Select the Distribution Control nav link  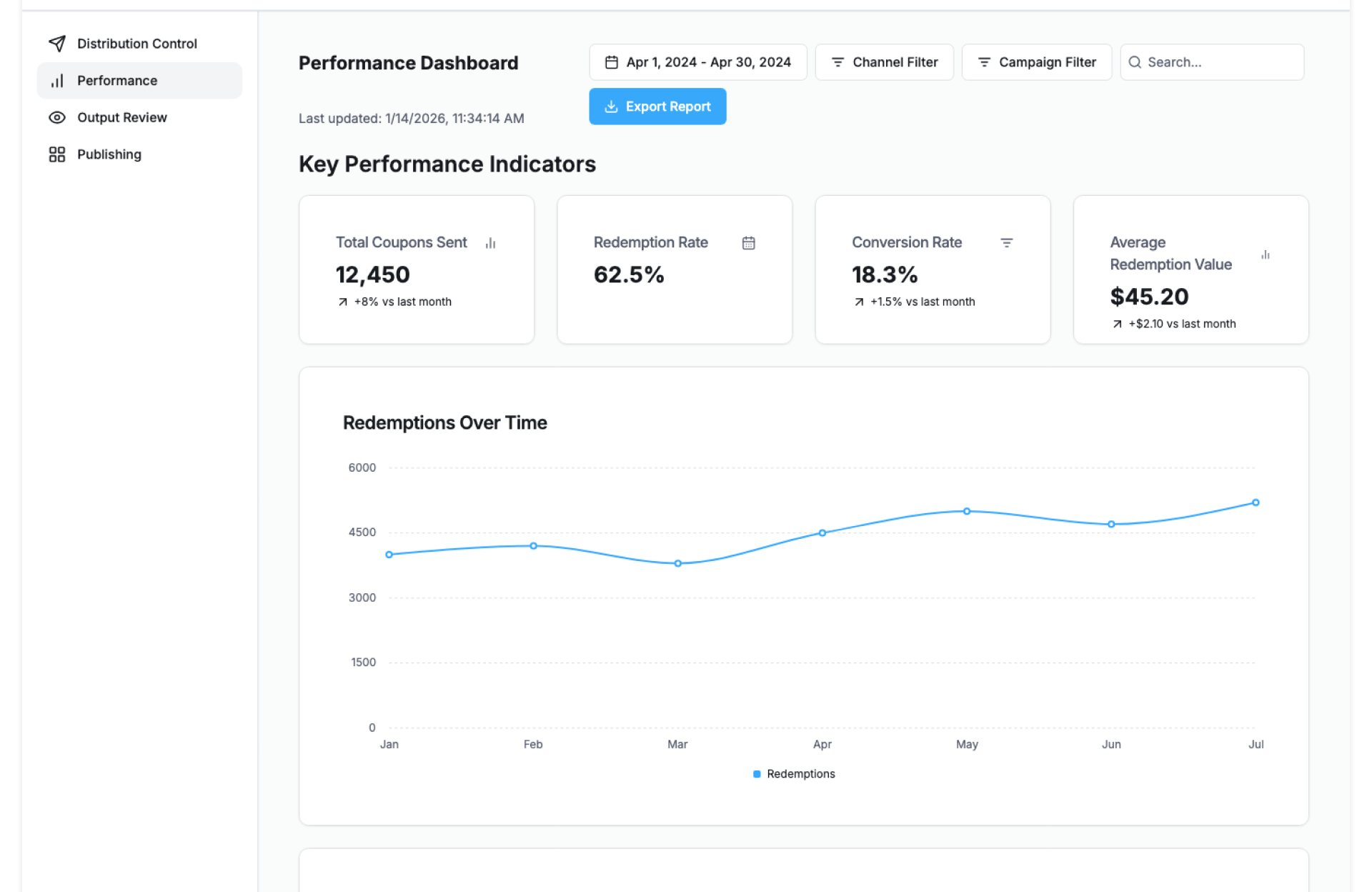tap(136, 44)
